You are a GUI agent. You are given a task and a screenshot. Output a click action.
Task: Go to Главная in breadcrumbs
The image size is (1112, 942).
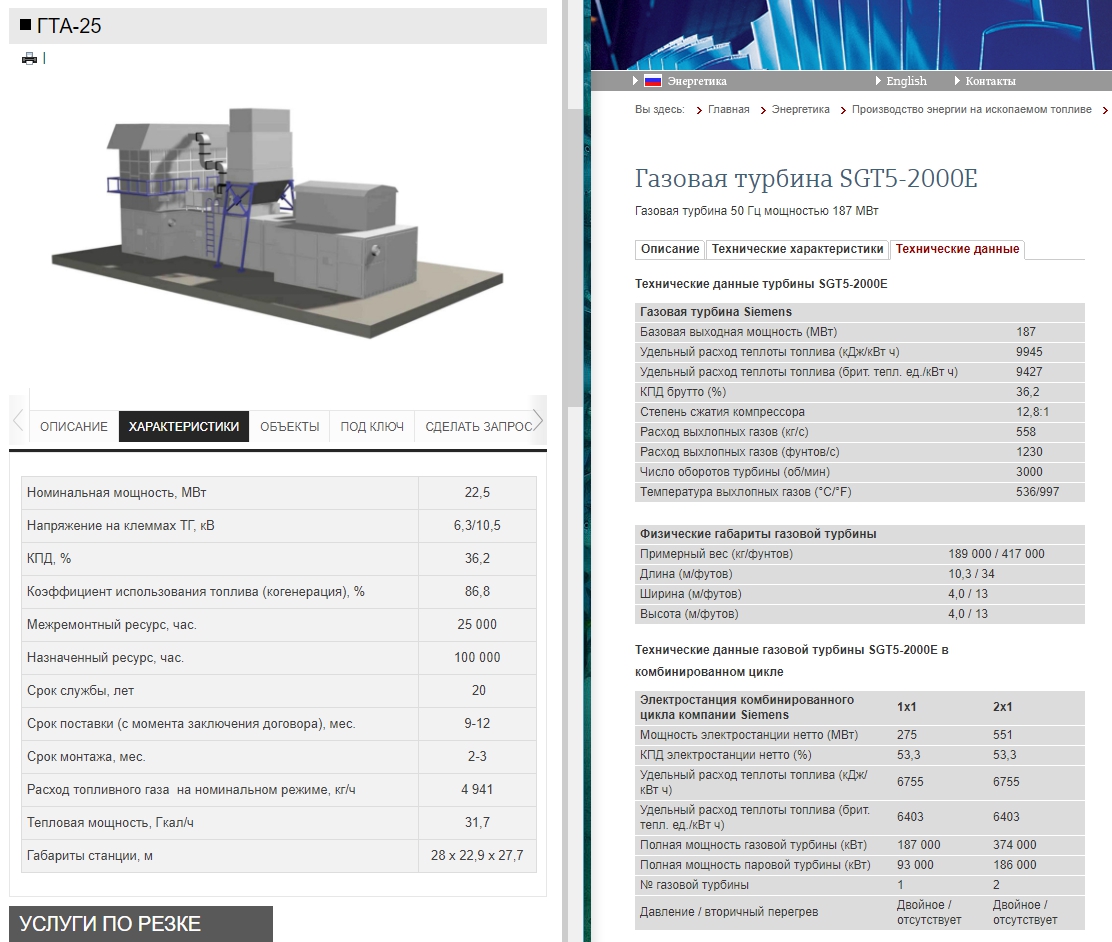(728, 109)
